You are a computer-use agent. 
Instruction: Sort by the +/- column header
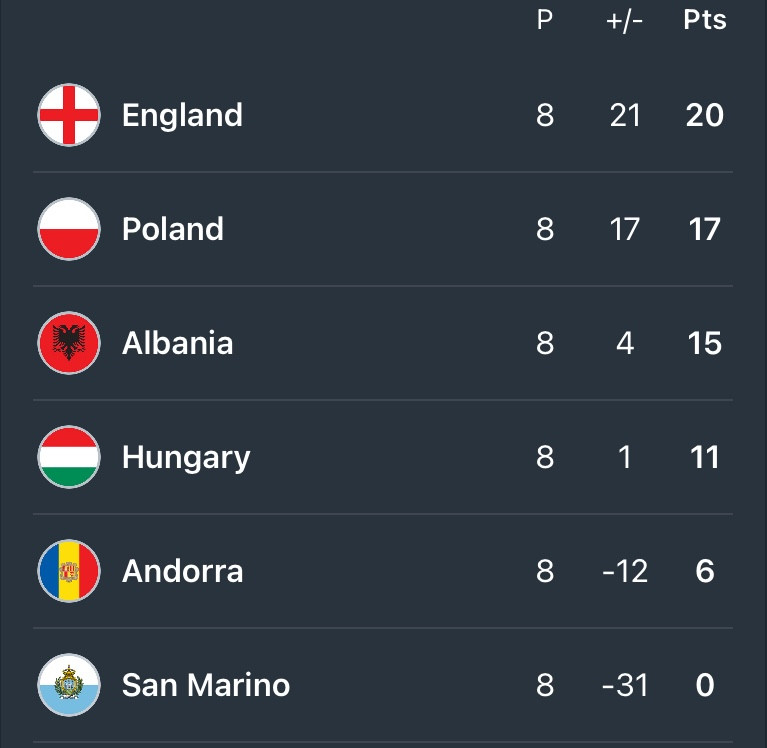625,22
